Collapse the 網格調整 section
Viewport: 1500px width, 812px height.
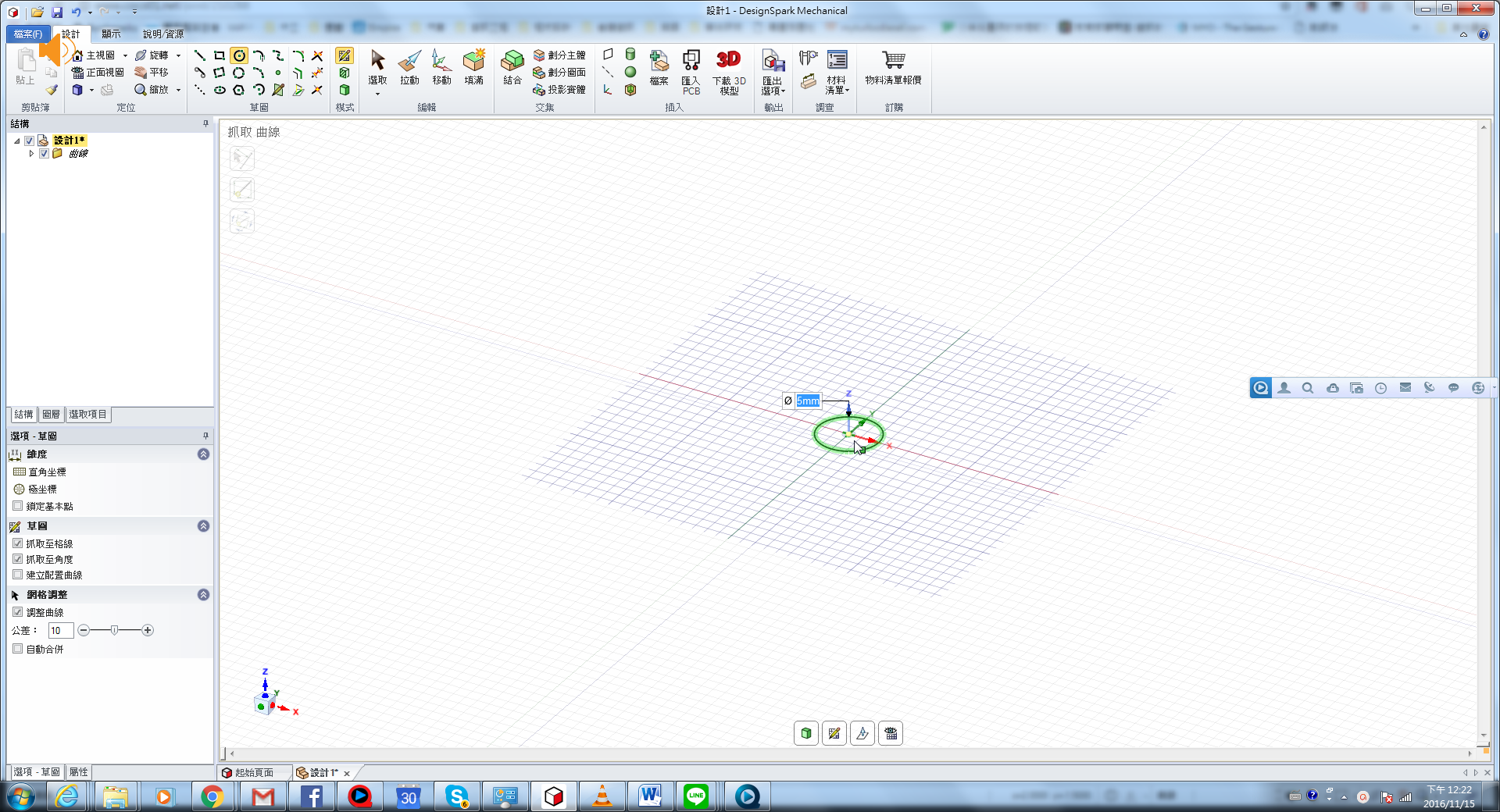[x=203, y=595]
